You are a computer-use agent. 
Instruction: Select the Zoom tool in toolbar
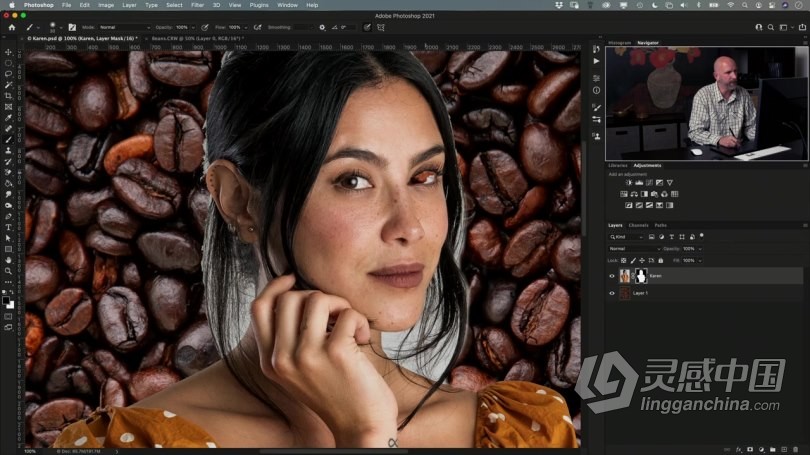(x=9, y=270)
